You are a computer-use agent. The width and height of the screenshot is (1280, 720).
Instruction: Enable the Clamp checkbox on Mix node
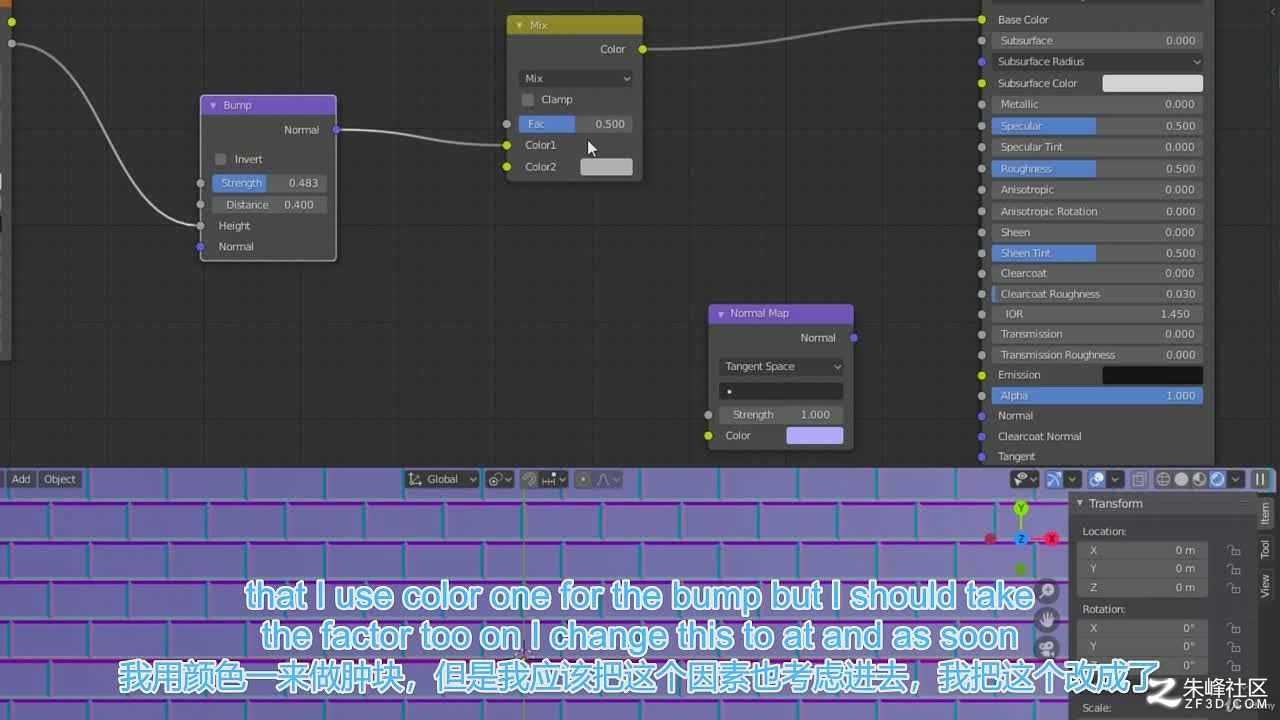pyautogui.click(x=527, y=100)
